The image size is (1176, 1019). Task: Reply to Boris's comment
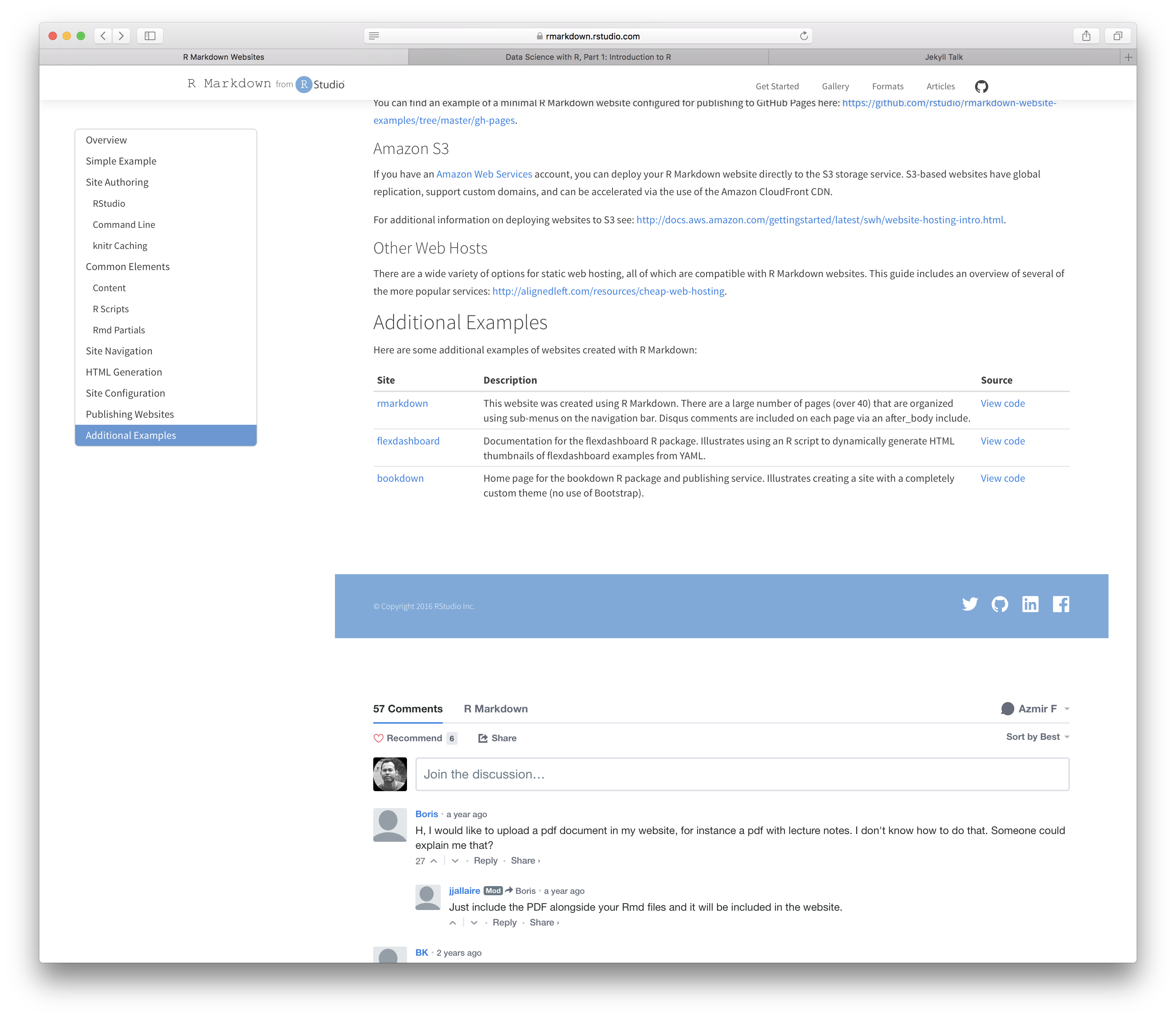485,860
